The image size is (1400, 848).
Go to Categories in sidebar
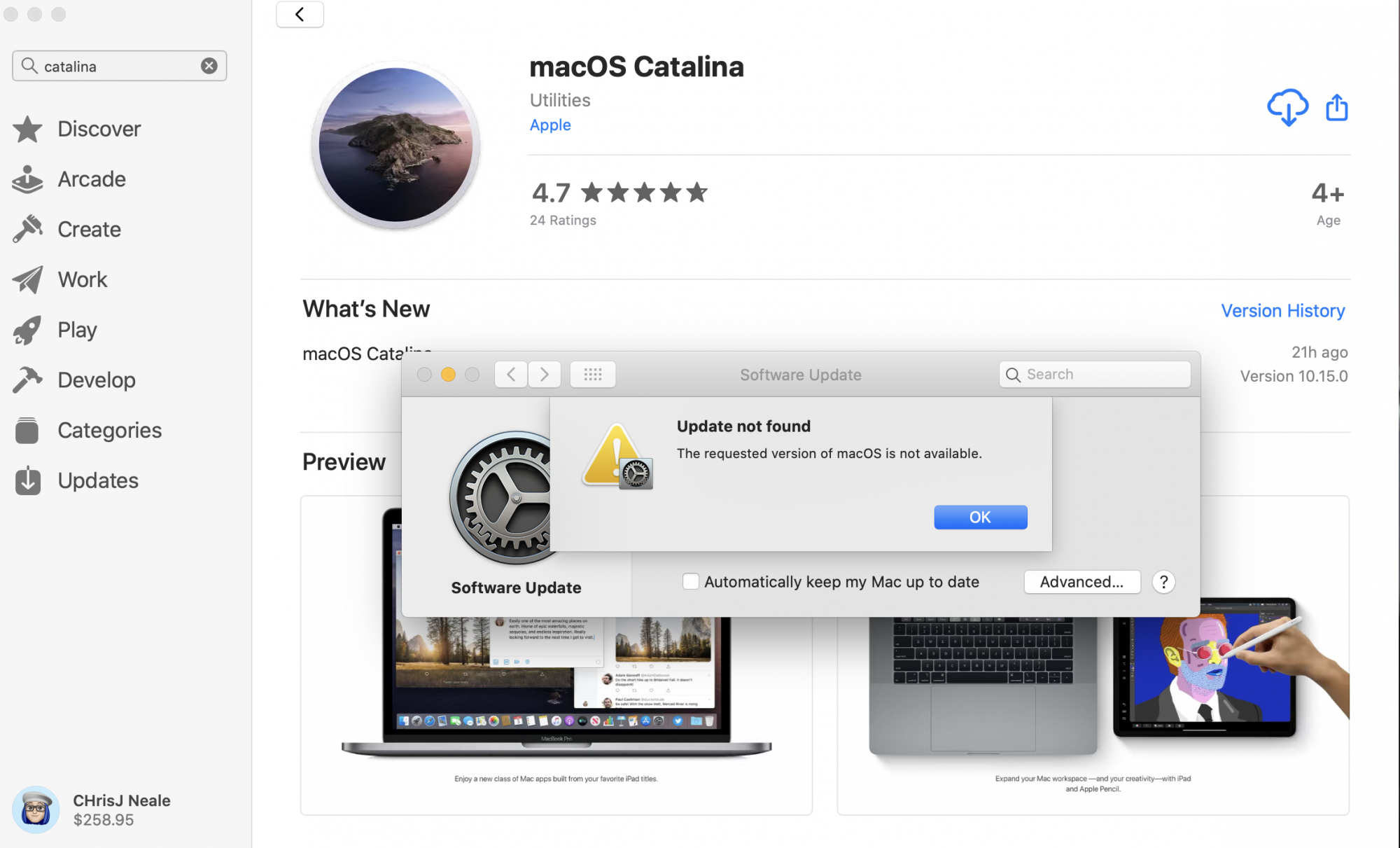pyautogui.click(x=87, y=430)
